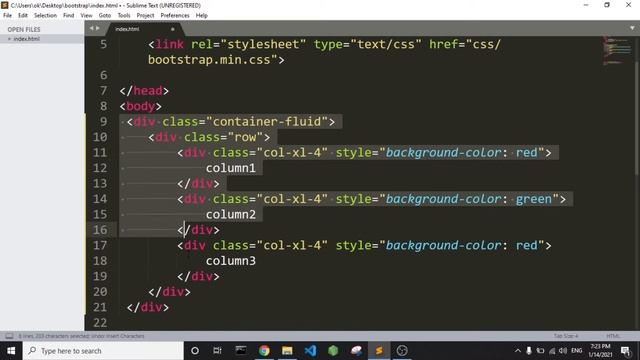The image size is (640, 360).
Task: Click the vertical editor scrollbar
Action: click(x=637, y=118)
